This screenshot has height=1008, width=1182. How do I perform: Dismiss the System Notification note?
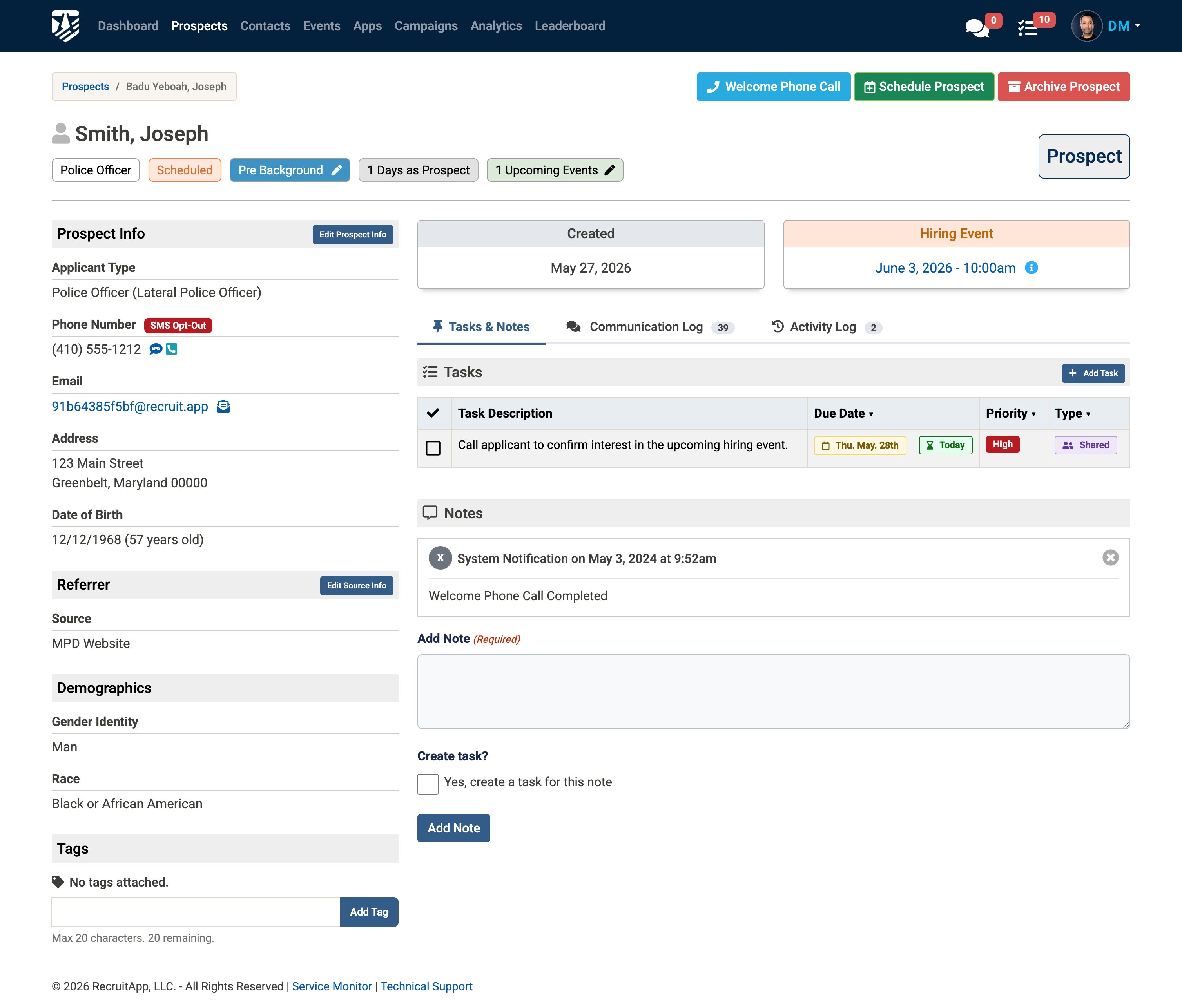point(1110,557)
